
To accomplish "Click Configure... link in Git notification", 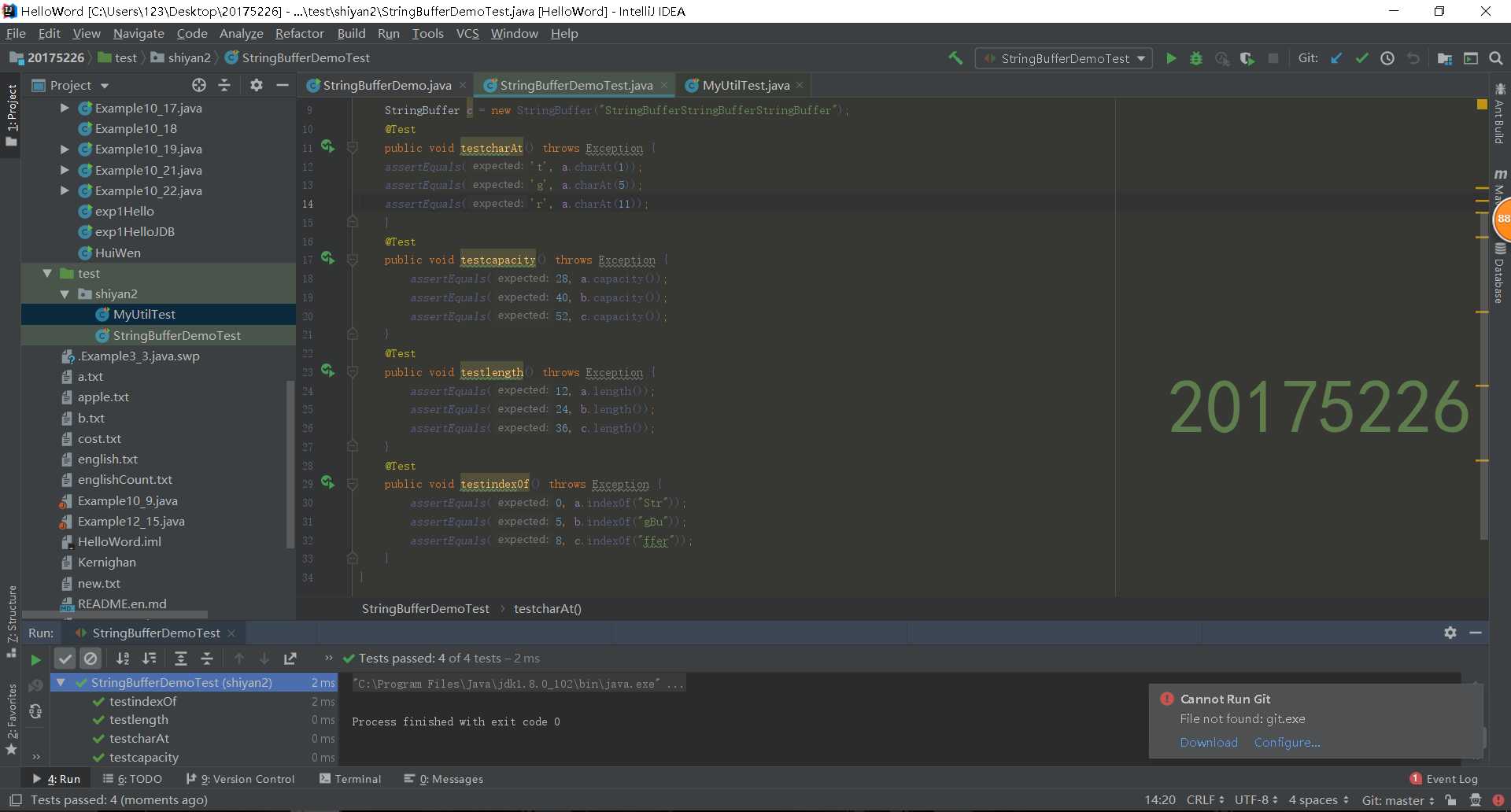I will 1287,743.
